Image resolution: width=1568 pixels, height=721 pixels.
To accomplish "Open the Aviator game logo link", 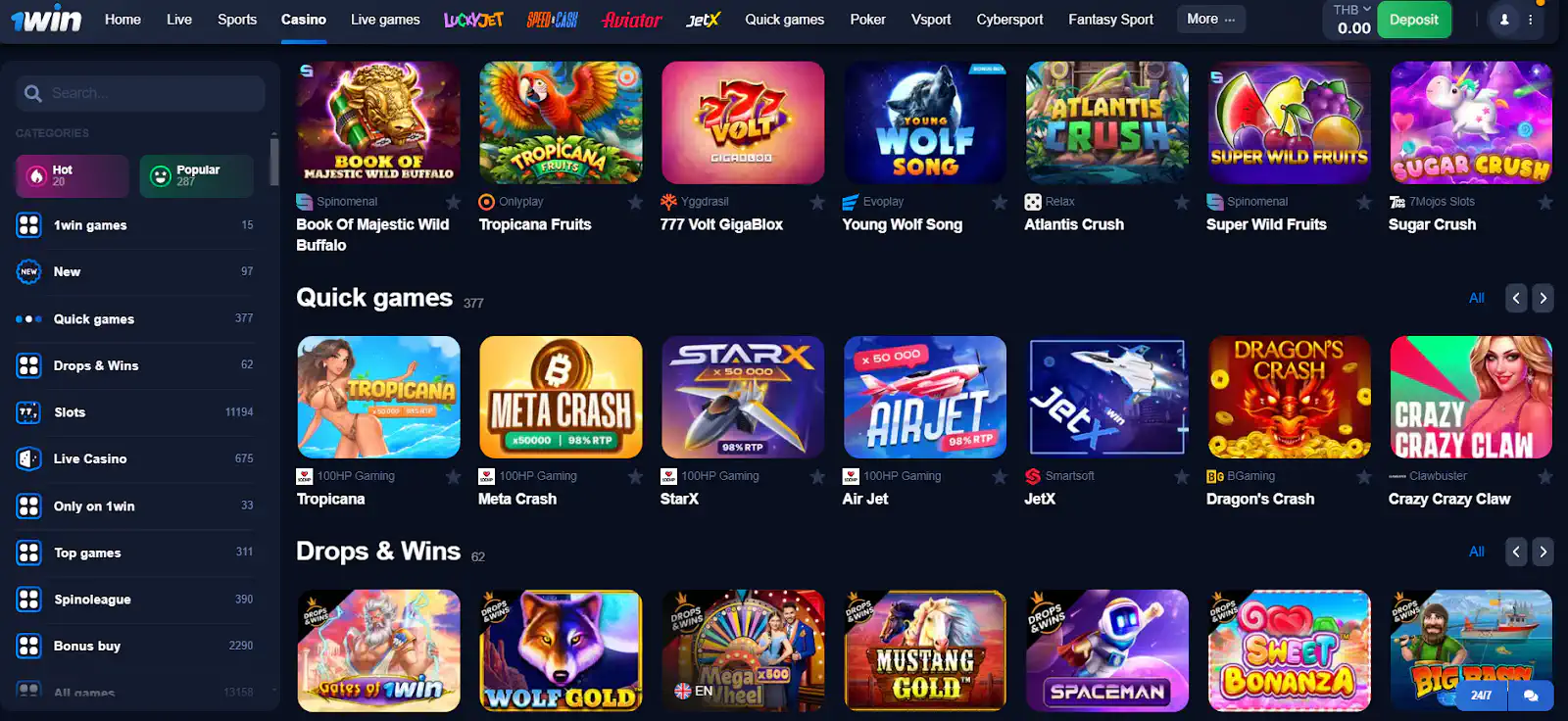I will [631, 20].
